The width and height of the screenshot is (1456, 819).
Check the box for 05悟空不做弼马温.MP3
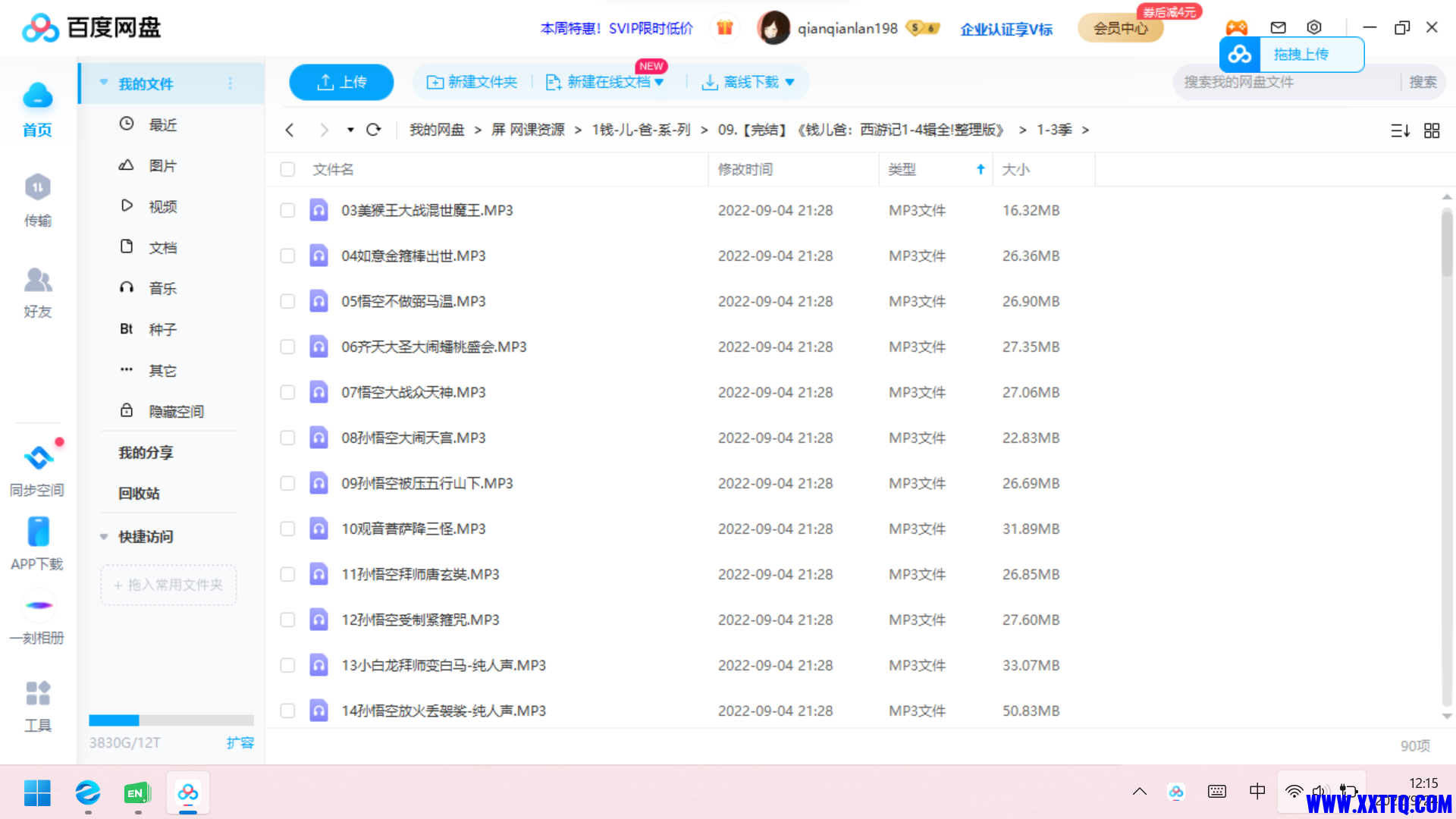tap(287, 301)
